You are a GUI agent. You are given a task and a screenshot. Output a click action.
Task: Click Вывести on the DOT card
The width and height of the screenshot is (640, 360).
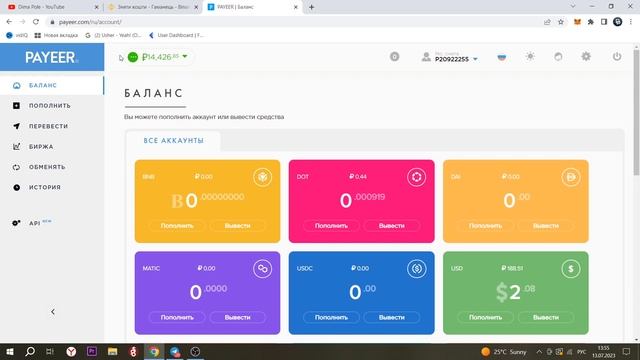[391, 226]
